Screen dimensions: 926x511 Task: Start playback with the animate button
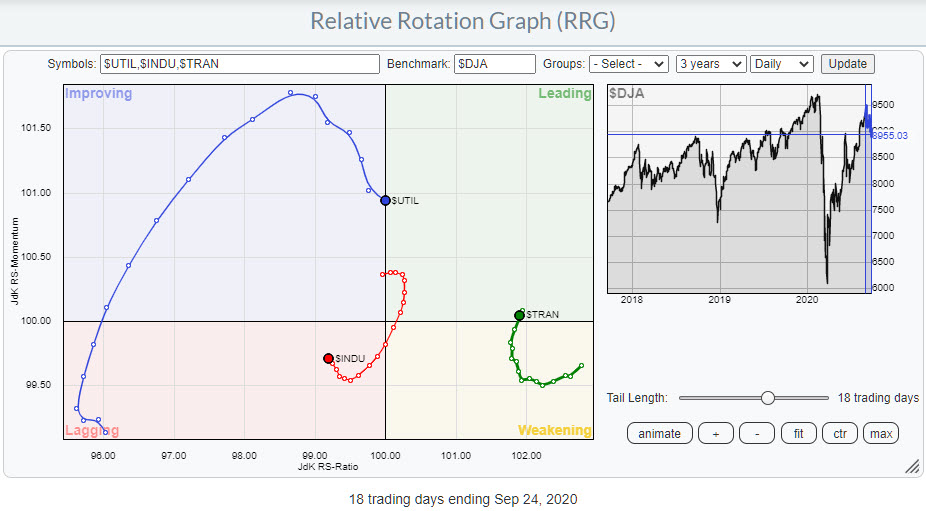[660, 433]
